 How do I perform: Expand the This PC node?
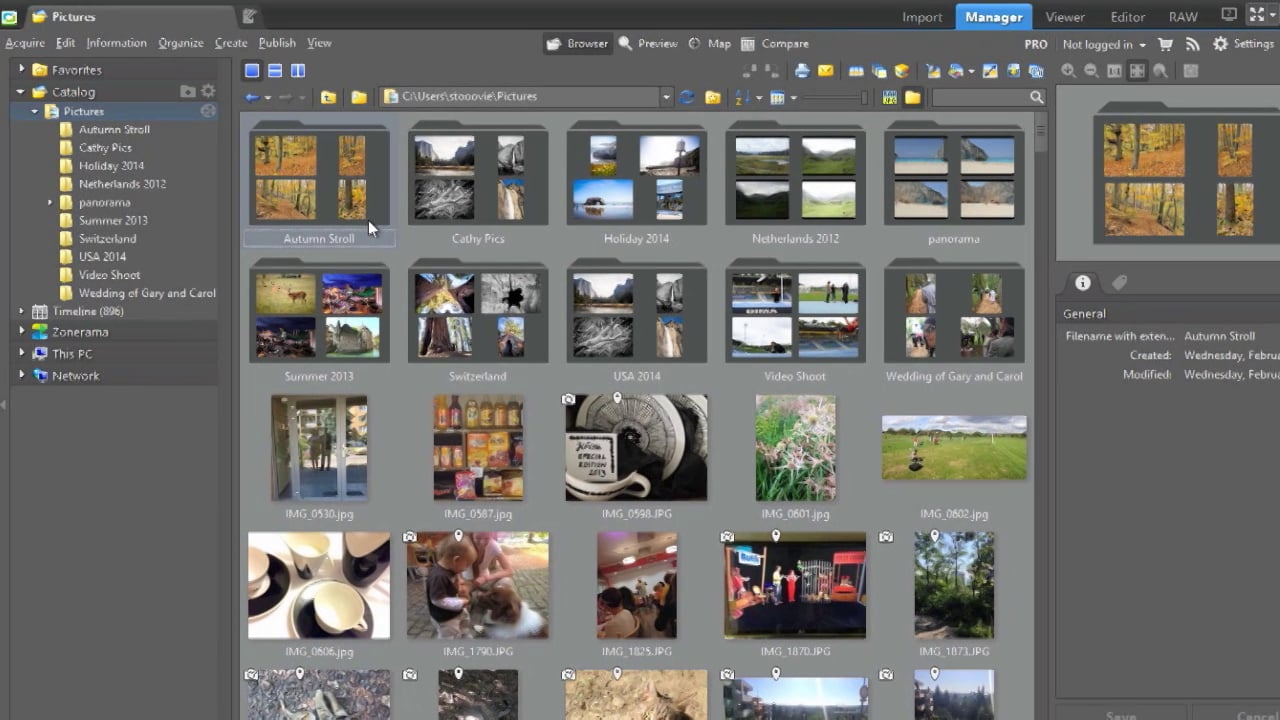(22, 354)
